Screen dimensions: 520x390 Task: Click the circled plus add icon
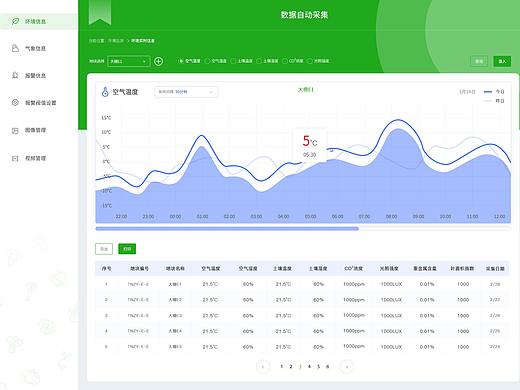click(x=159, y=61)
